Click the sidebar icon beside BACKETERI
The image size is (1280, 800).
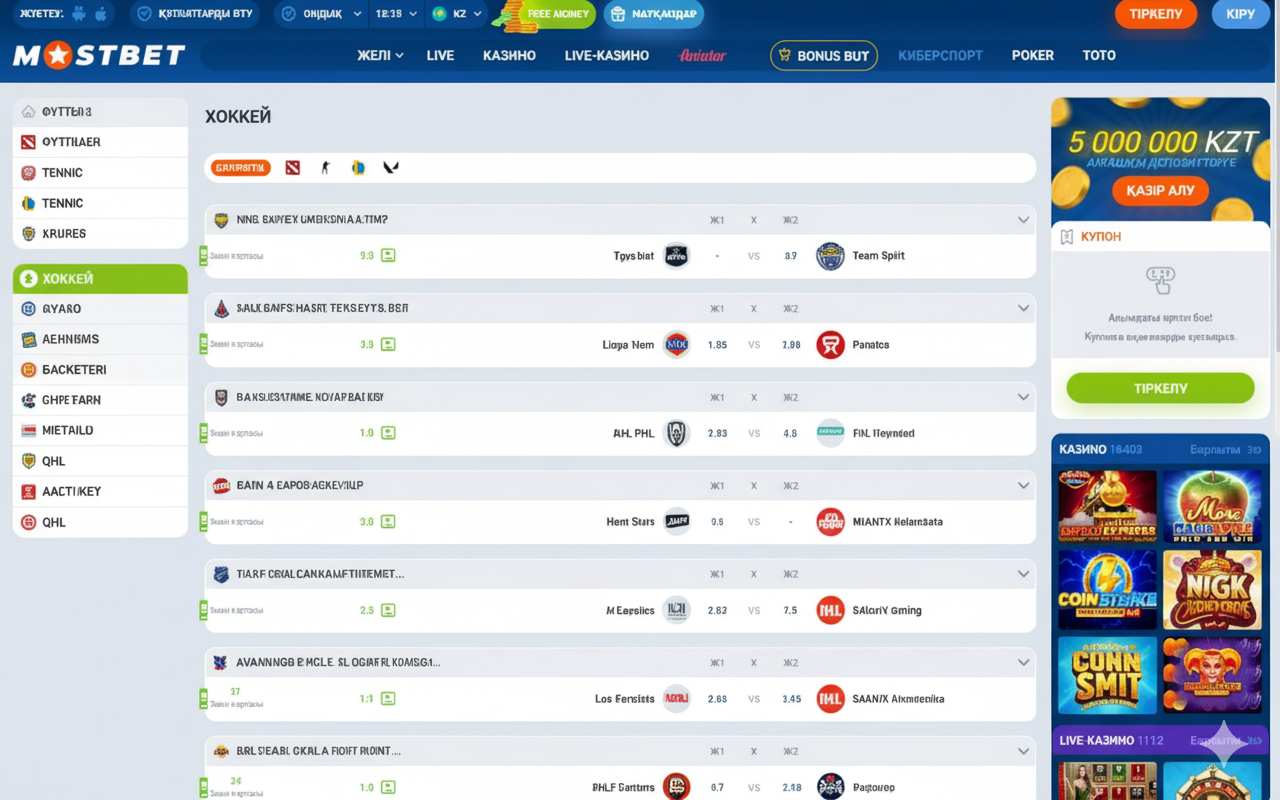pos(28,370)
